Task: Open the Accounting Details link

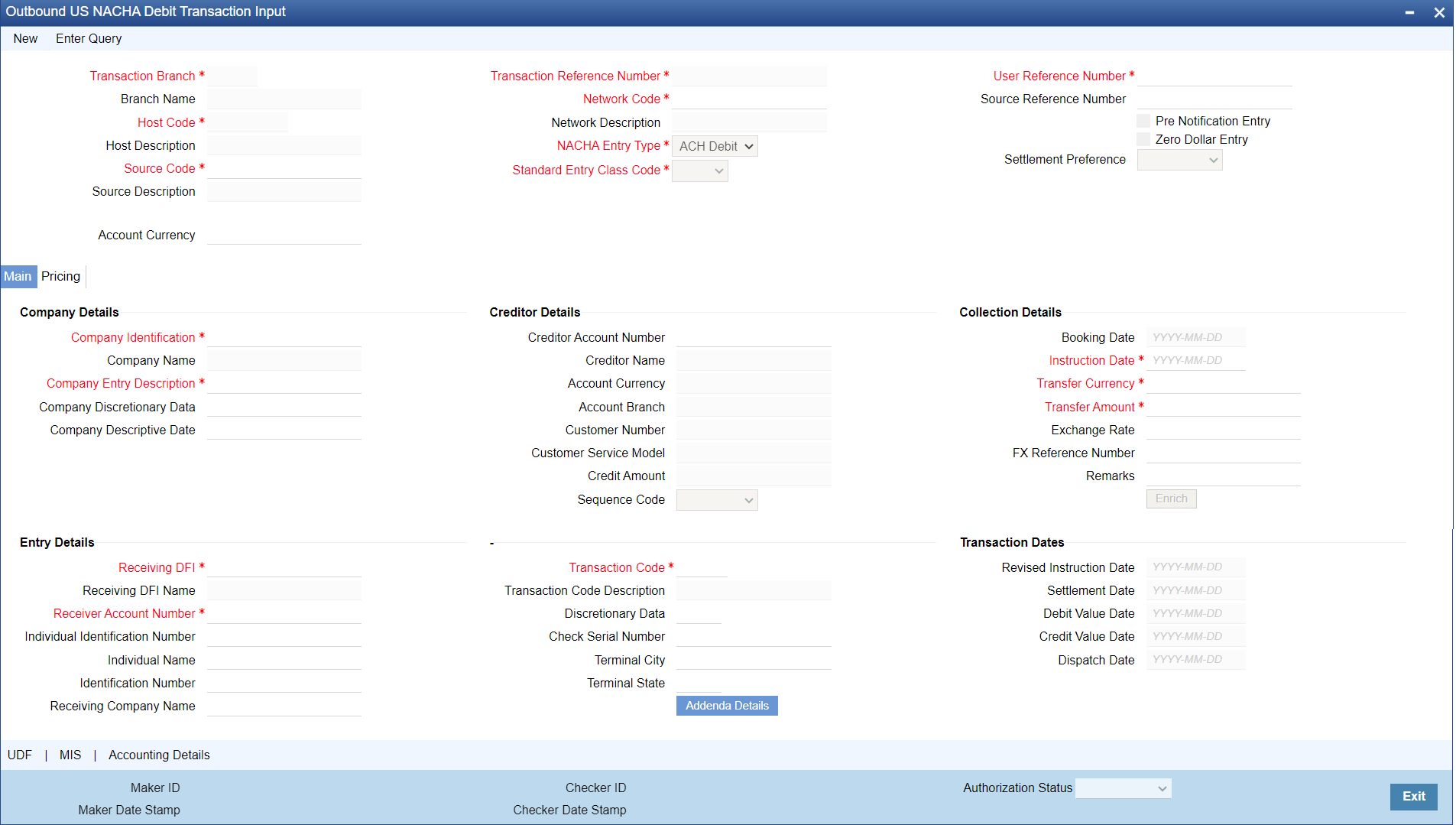Action: click(159, 755)
